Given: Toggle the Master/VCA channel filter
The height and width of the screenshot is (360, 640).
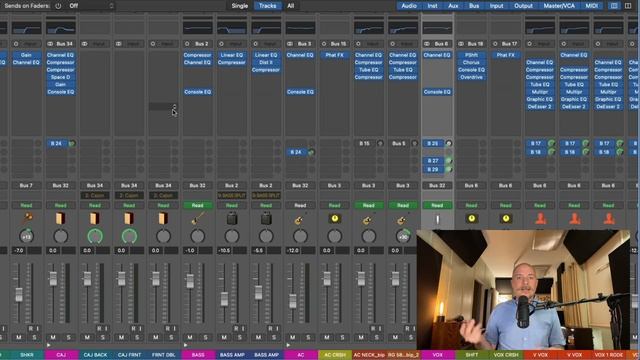Looking at the screenshot, I should (x=559, y=6).
